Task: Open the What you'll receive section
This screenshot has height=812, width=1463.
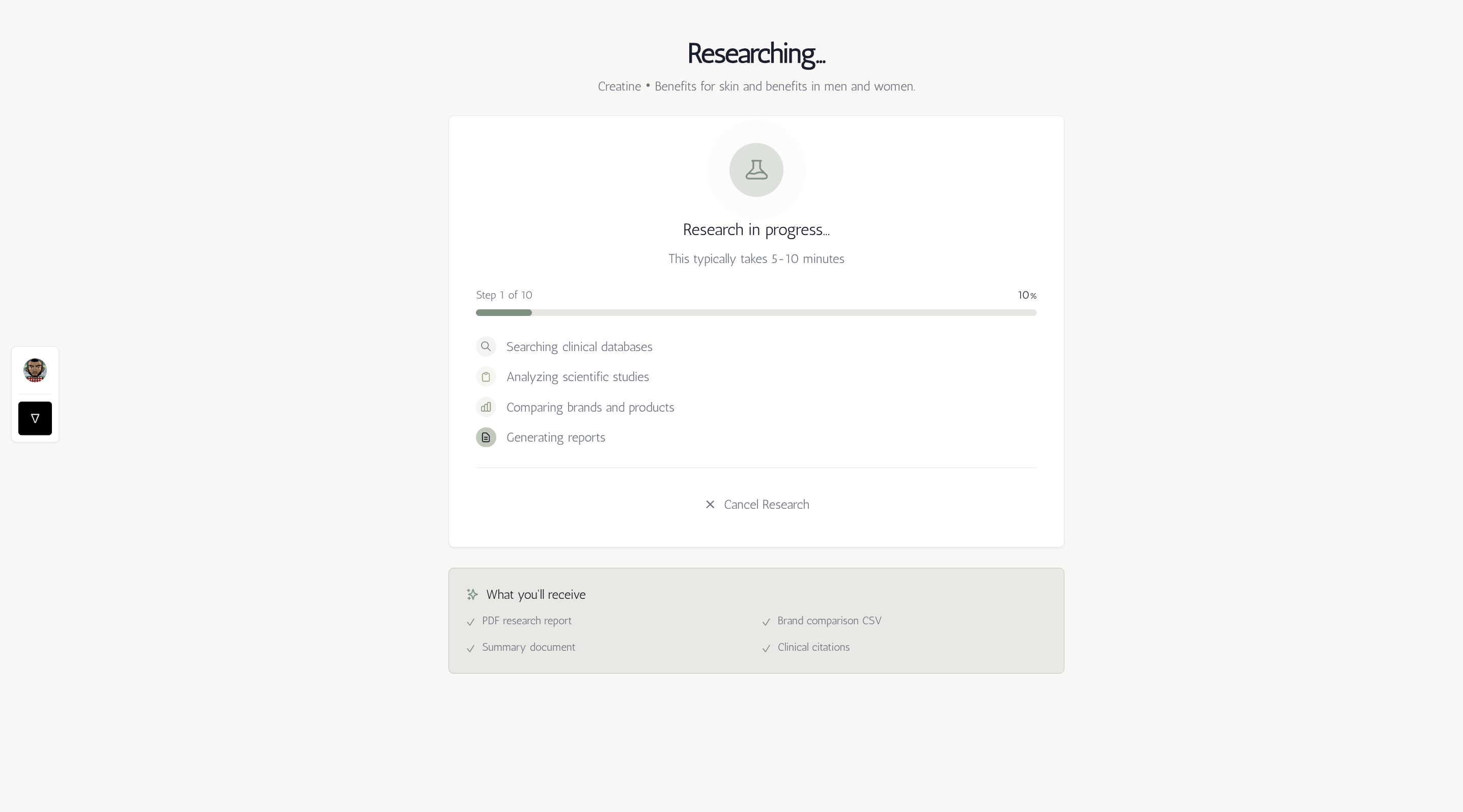Action: pyautogui.click(x=535, y=594)
